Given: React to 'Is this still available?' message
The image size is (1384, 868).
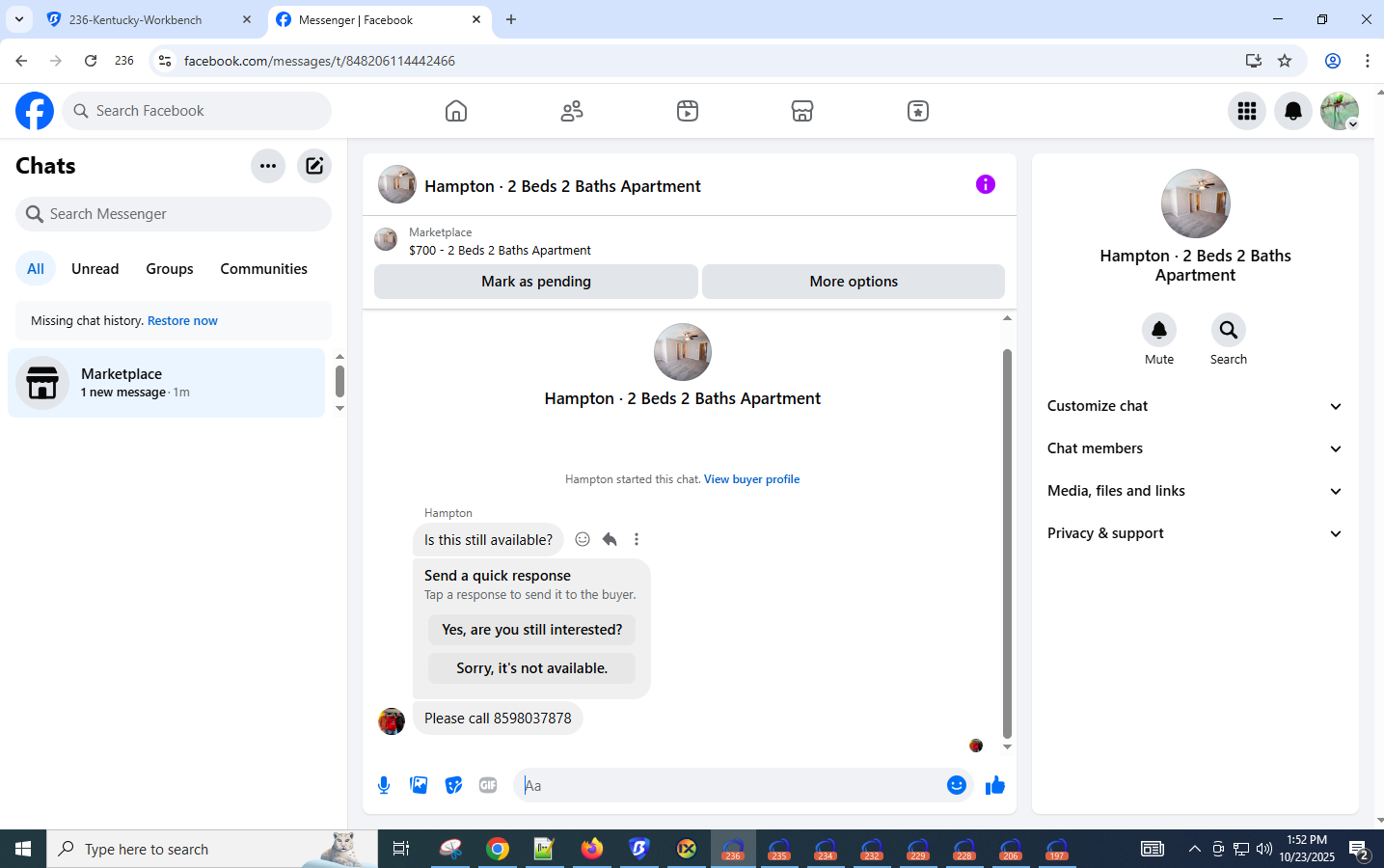Looking at the screenshot, I should [x=583, y=539].
